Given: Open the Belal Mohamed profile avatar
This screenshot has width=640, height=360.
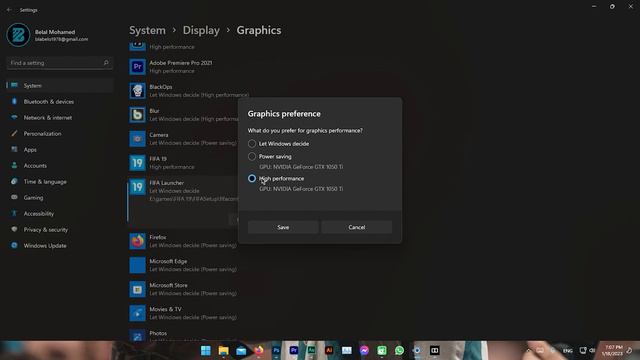Looking at the screenshot, I should click(18, 35).
